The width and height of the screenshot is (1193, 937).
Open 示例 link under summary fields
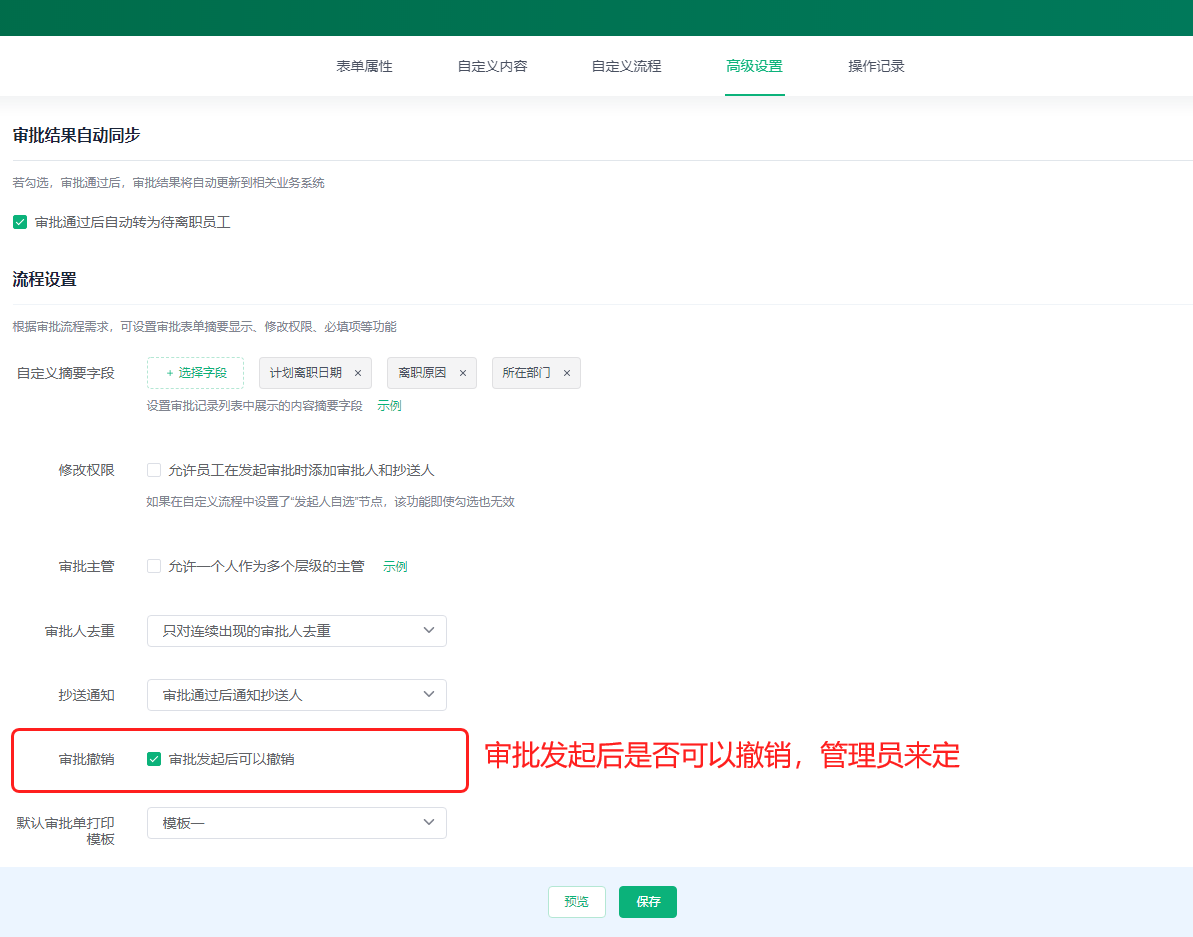(x=389, y=406)
